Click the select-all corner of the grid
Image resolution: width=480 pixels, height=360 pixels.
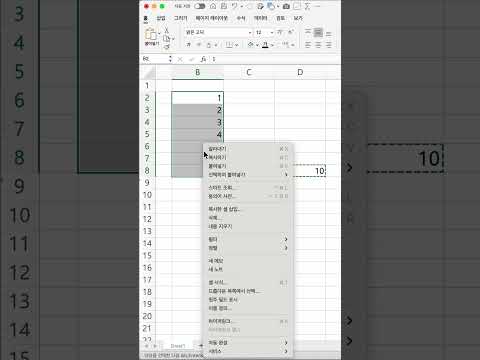click(148, 72)
